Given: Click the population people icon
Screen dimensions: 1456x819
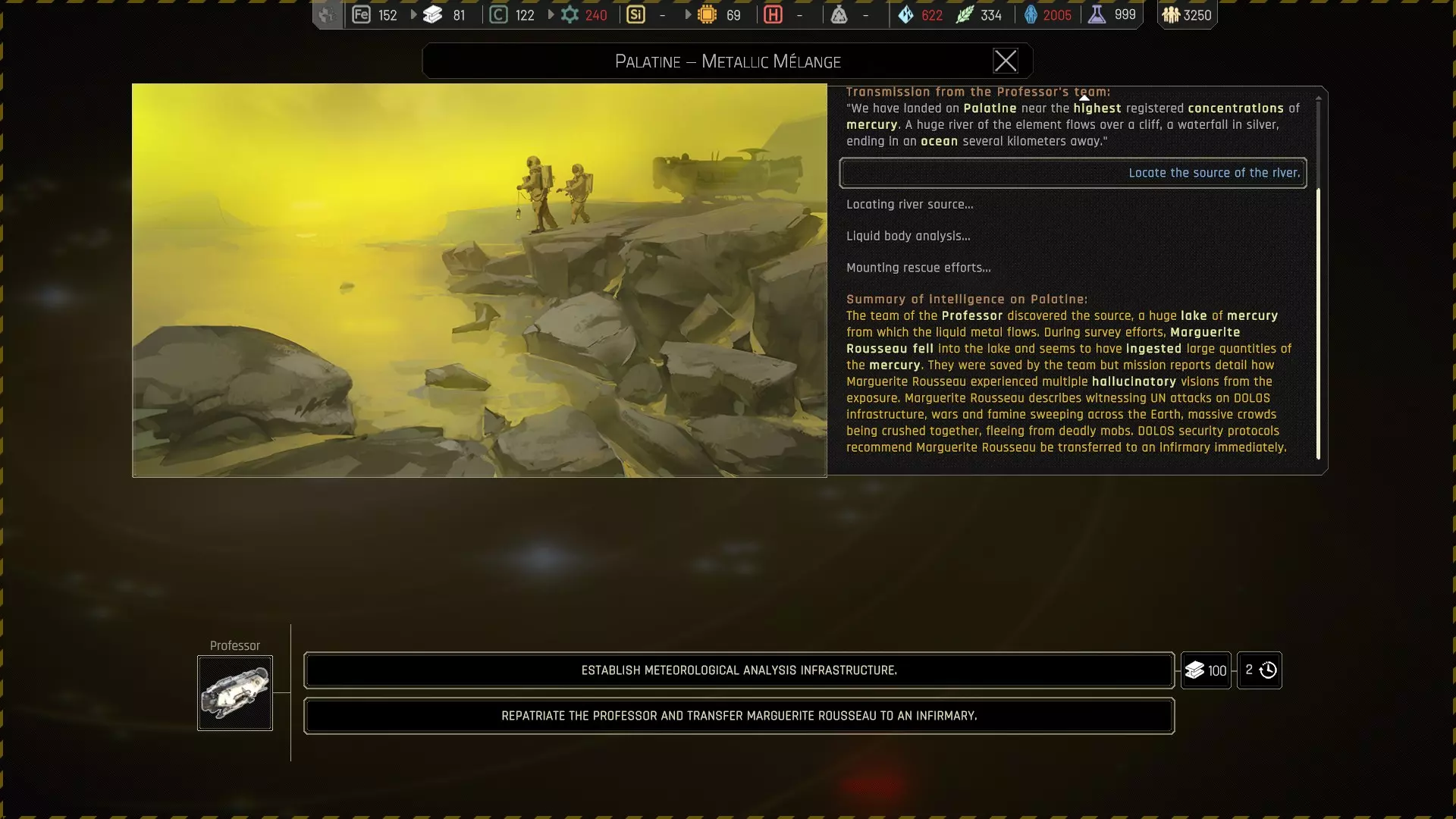Looking at the screenshot, I should pos(1171,14).
